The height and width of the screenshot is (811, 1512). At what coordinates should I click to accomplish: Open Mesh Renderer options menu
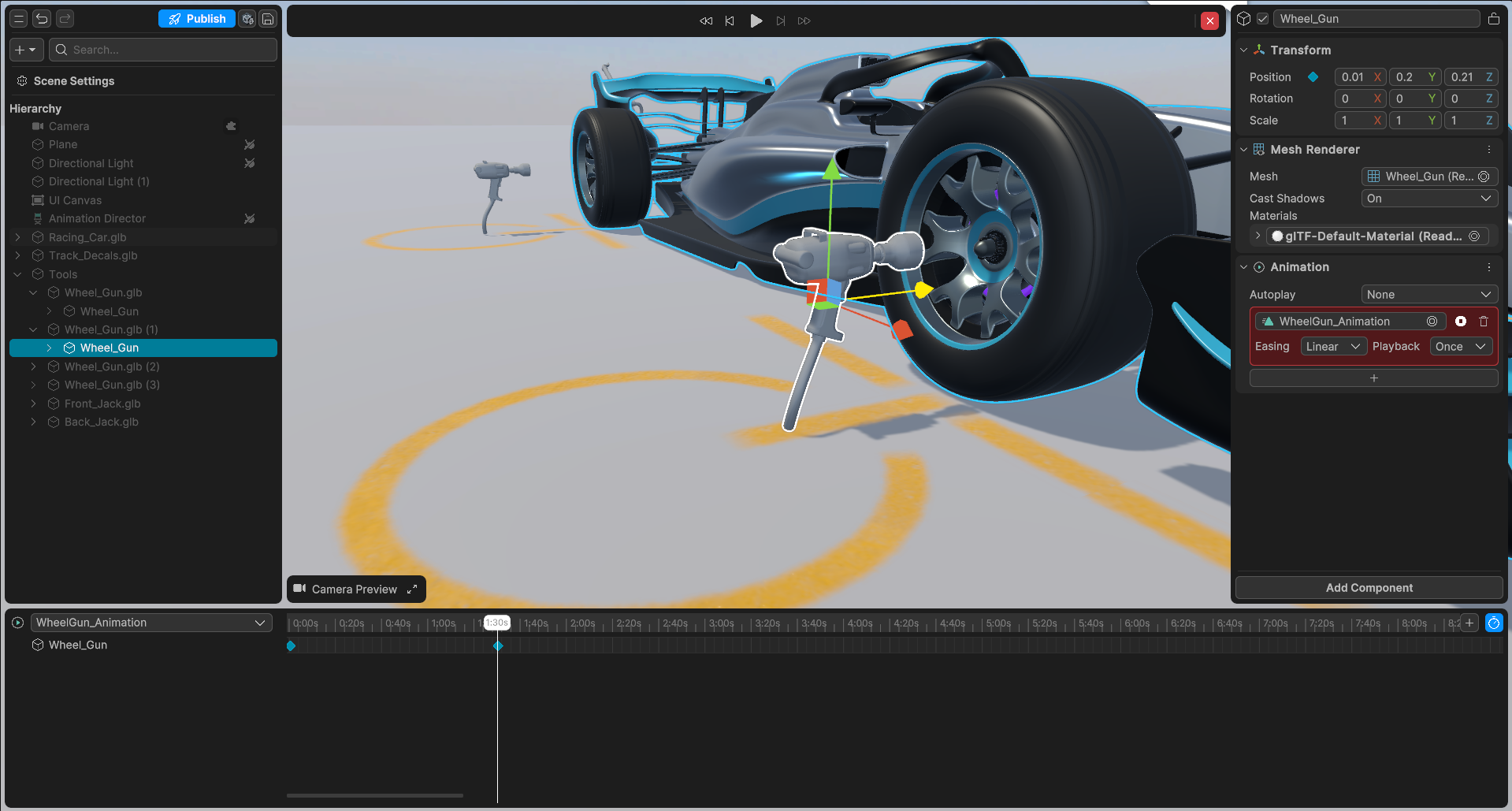(x=1488, y=150)
